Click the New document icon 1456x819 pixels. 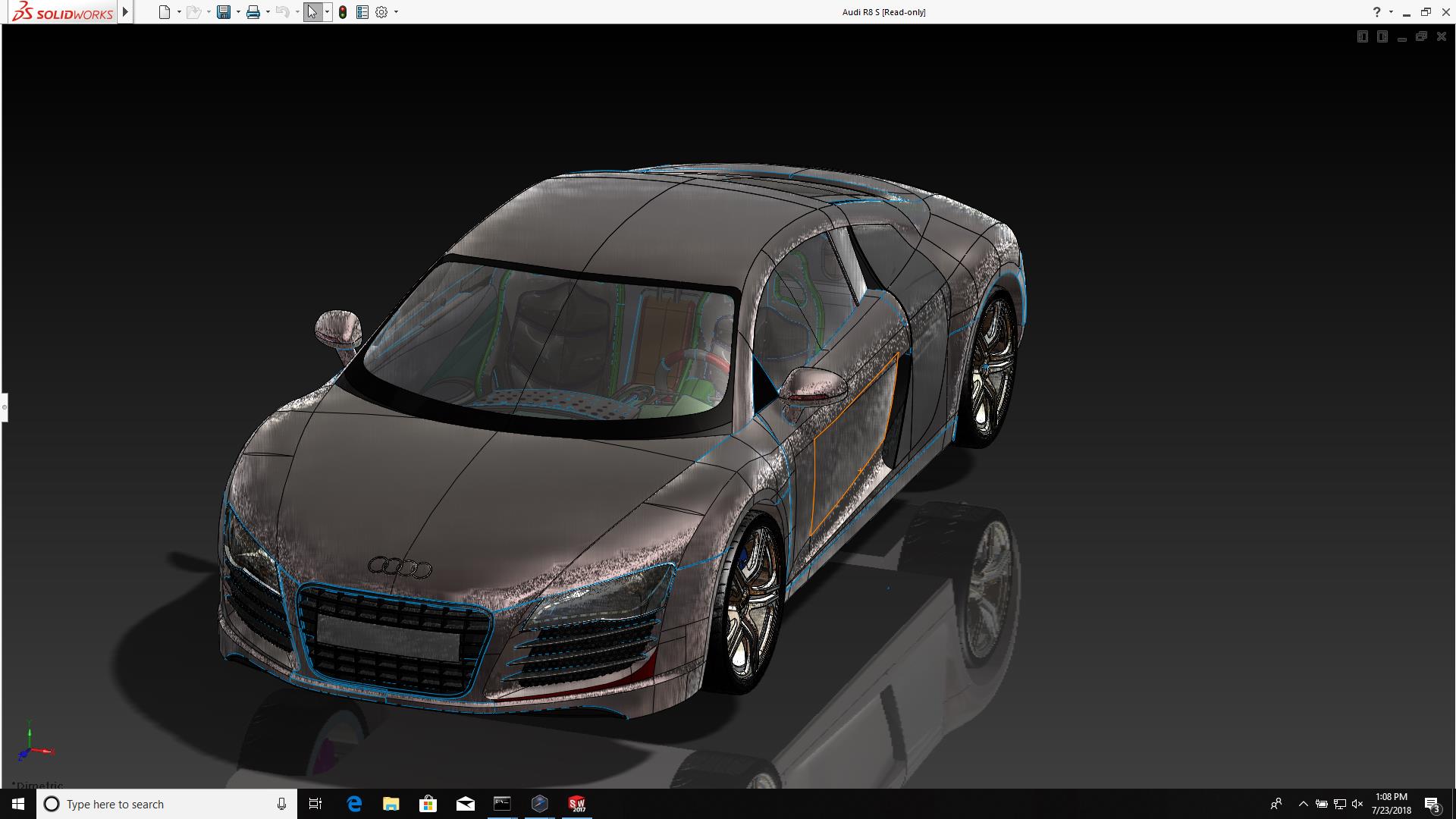(164, 12)
